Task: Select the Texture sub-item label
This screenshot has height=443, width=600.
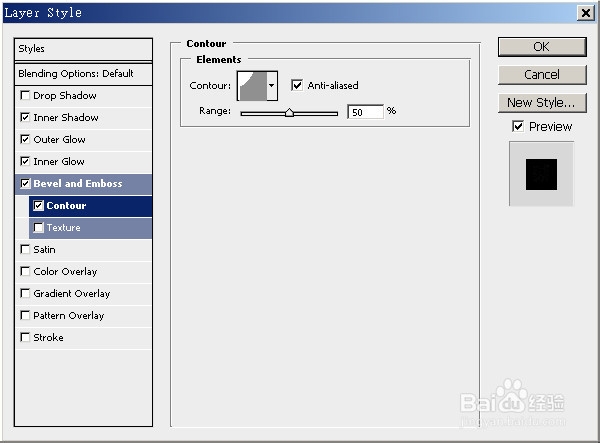Action: coord(64,228)
